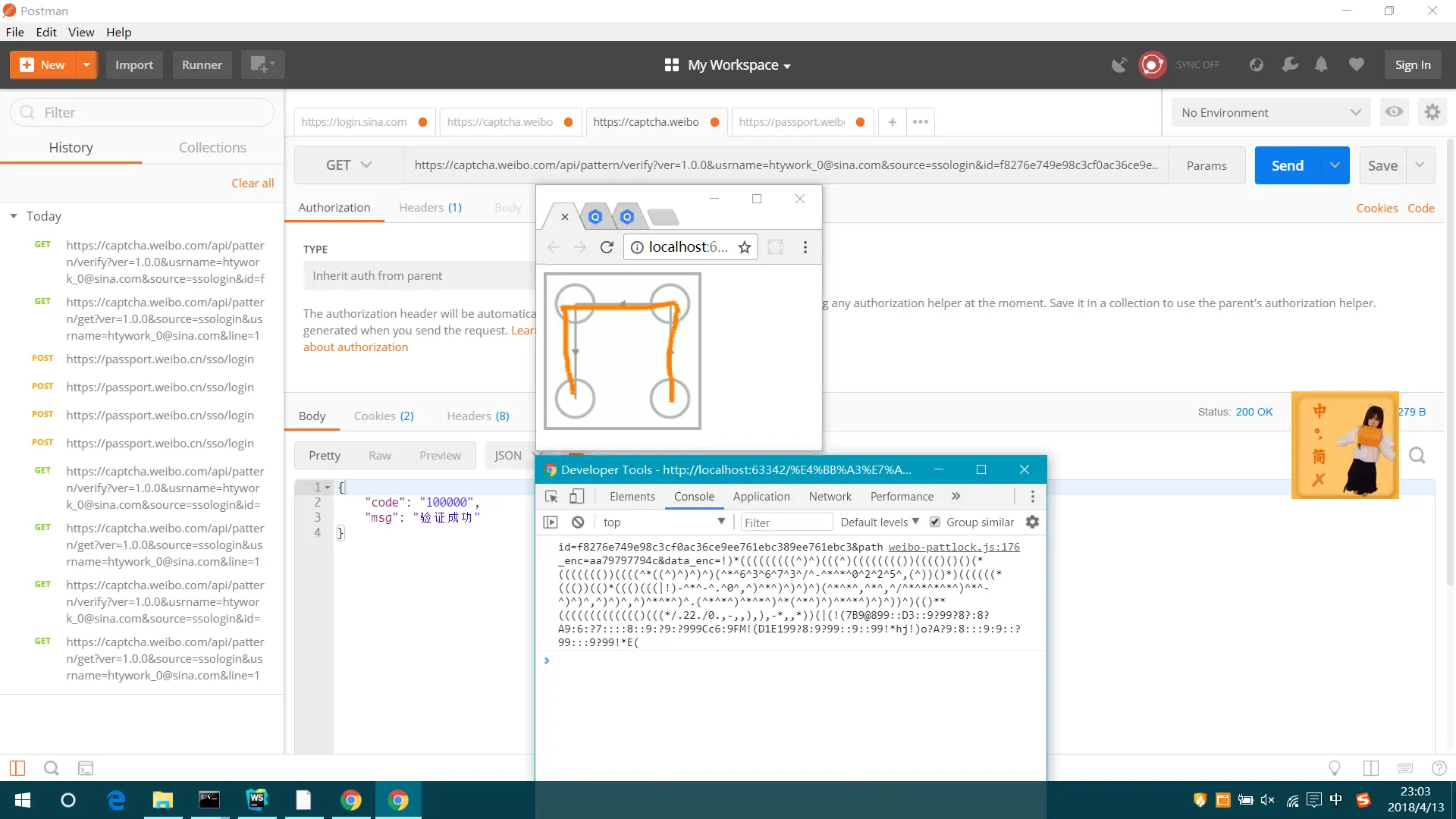Click the sidebar Filter search field
Screen dimensions: 1456x819
click(143, 113)
